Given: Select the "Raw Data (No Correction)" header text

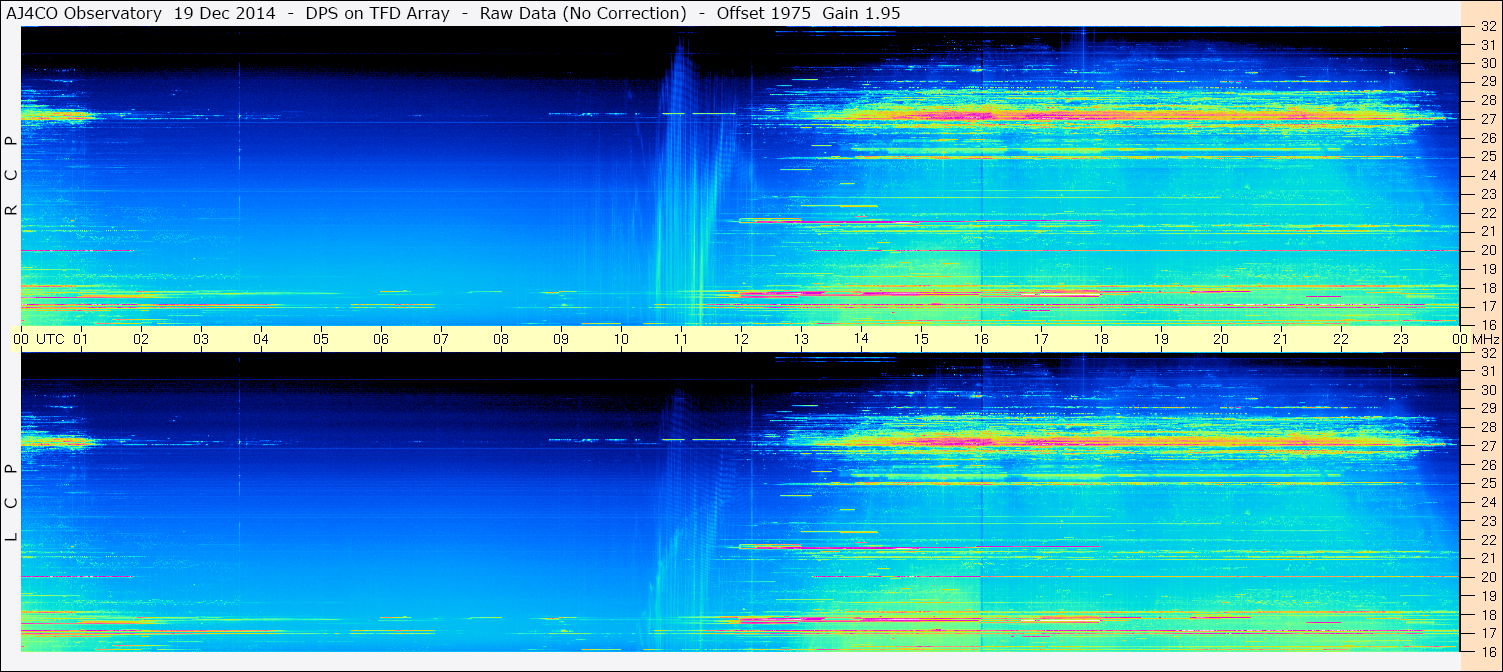Looking at the screenshot, I should pos(582,13).
